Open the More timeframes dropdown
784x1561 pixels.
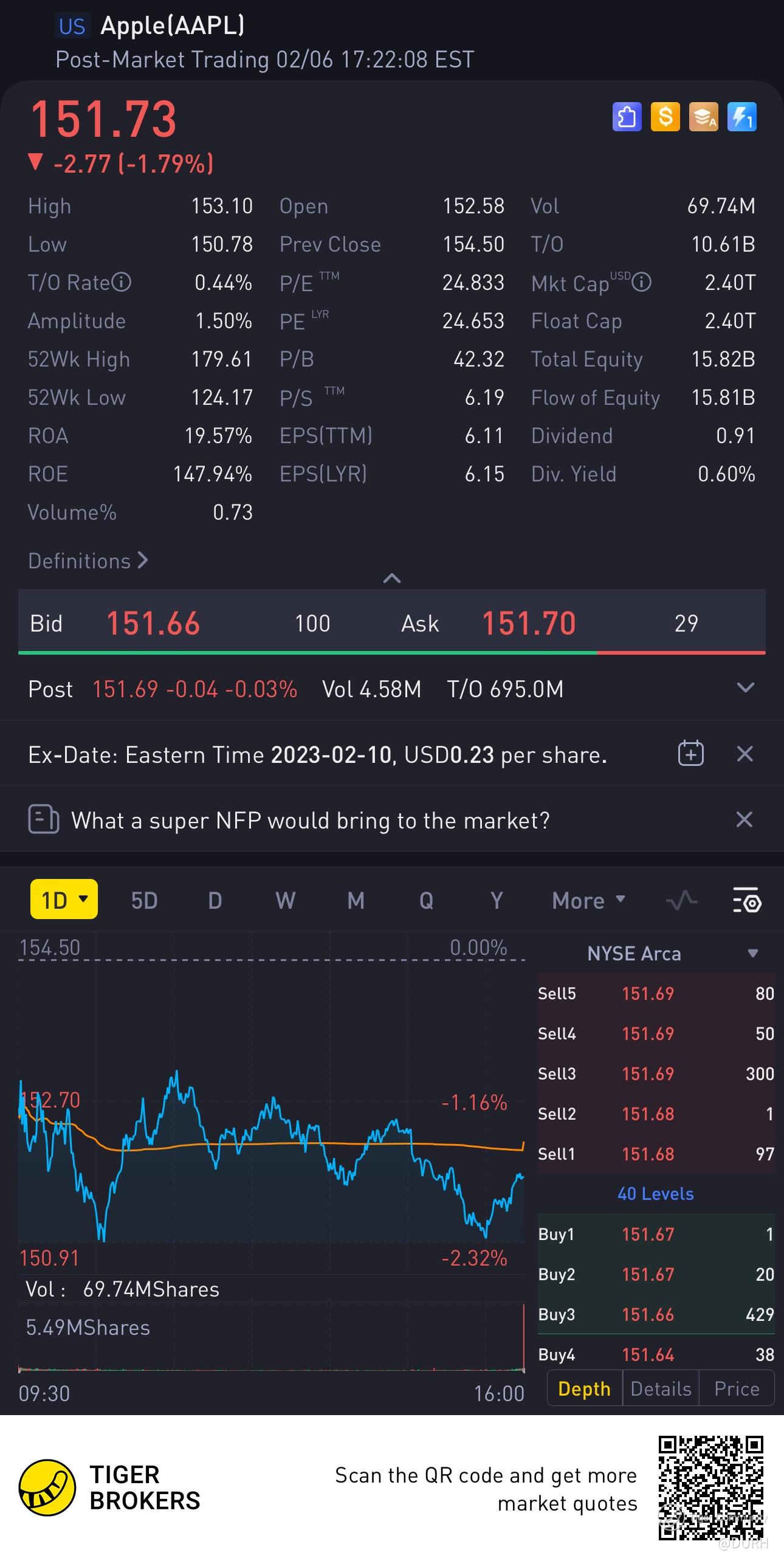588,900
